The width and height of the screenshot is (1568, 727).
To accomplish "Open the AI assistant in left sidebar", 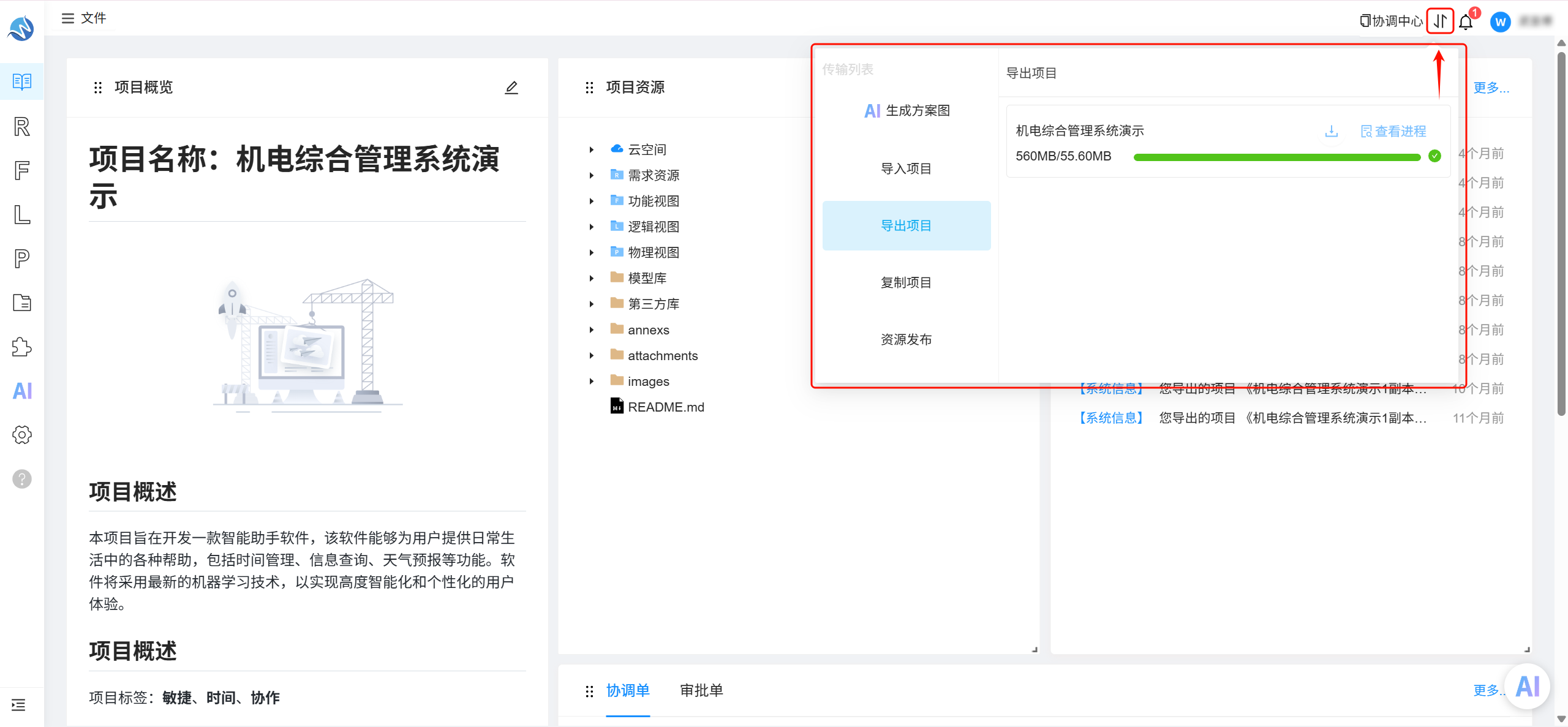I will click(x=22, y=391).
